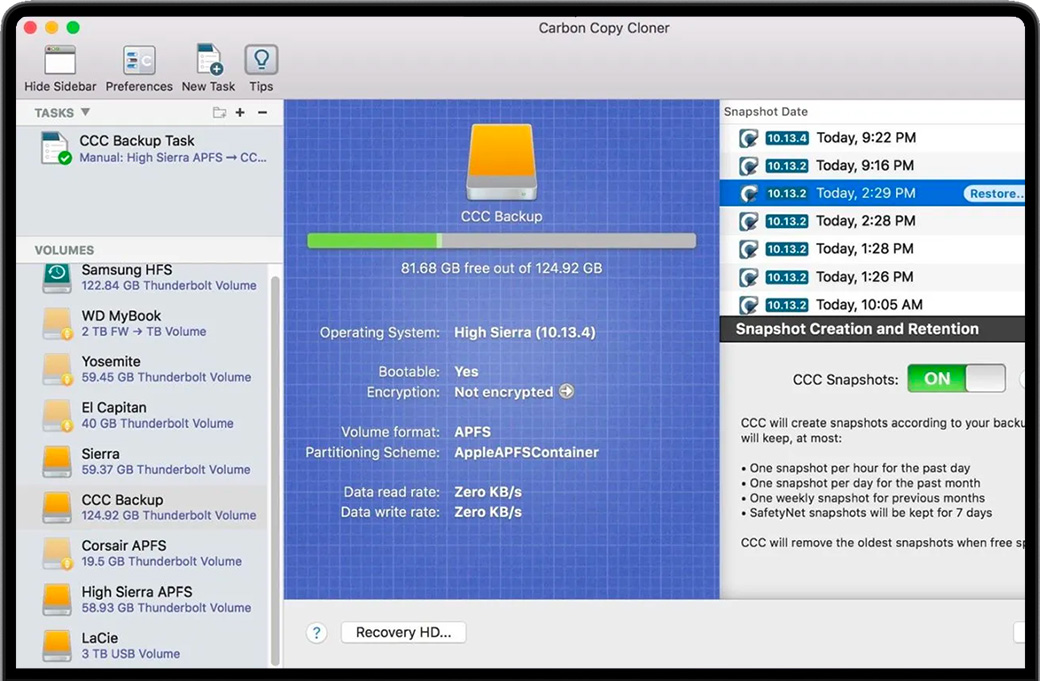This screenshot has height=681, width=1040.
Task: Remove a task using the minus icon
Action: (262, 112)
